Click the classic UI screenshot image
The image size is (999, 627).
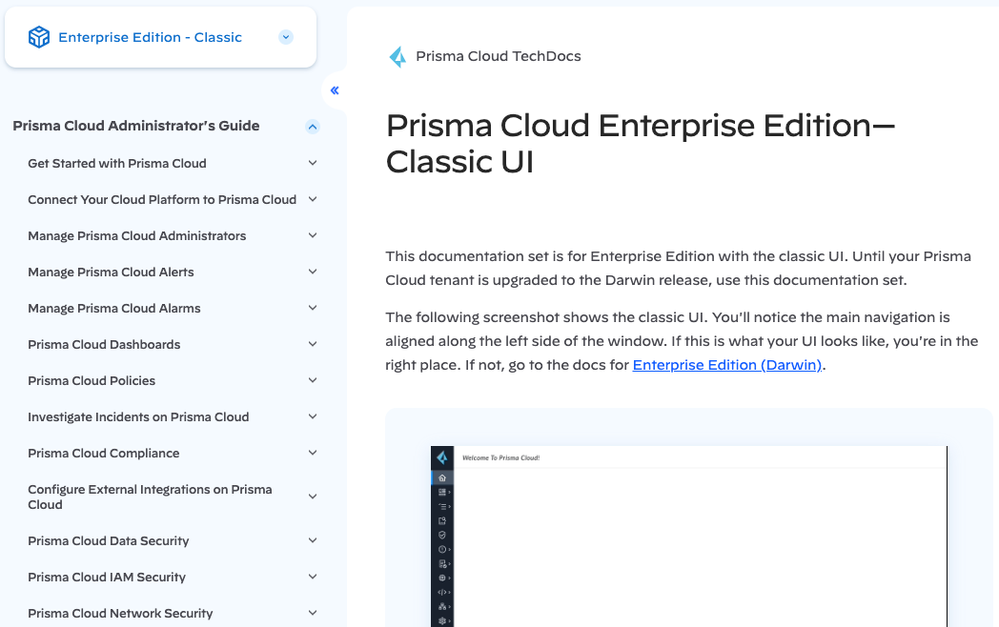pos(689,537)
